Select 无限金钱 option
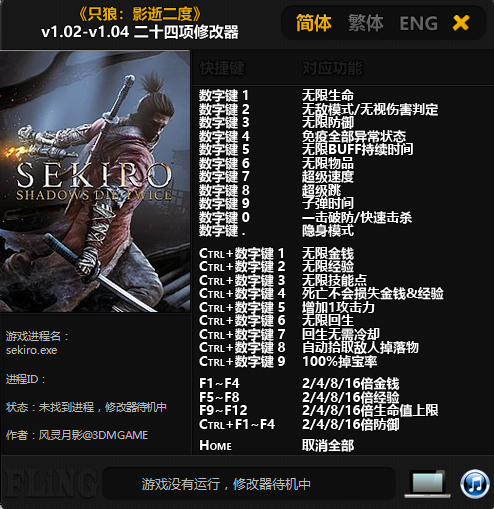 328,253
